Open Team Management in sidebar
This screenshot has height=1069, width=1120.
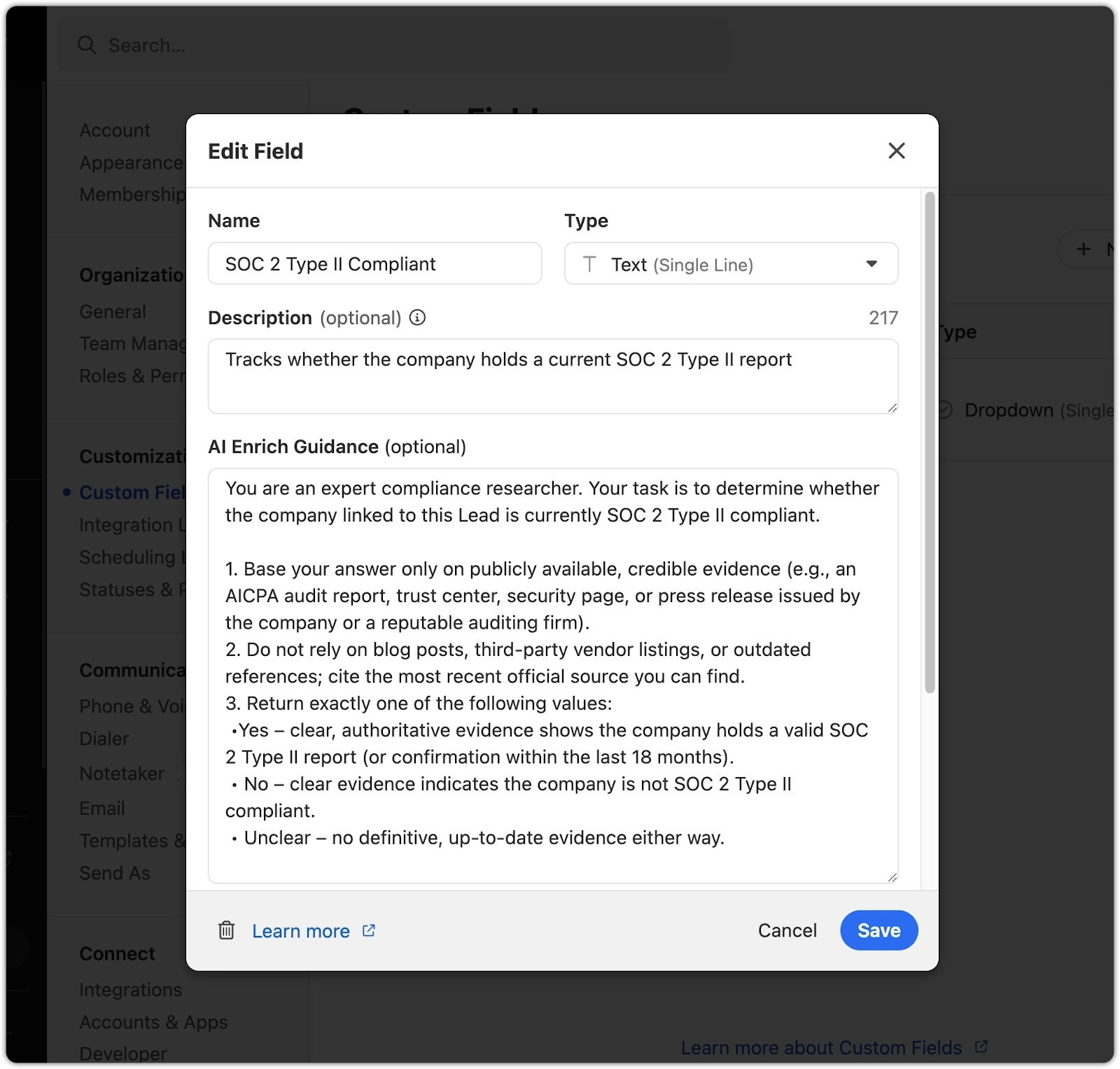[x=132, y=344]
